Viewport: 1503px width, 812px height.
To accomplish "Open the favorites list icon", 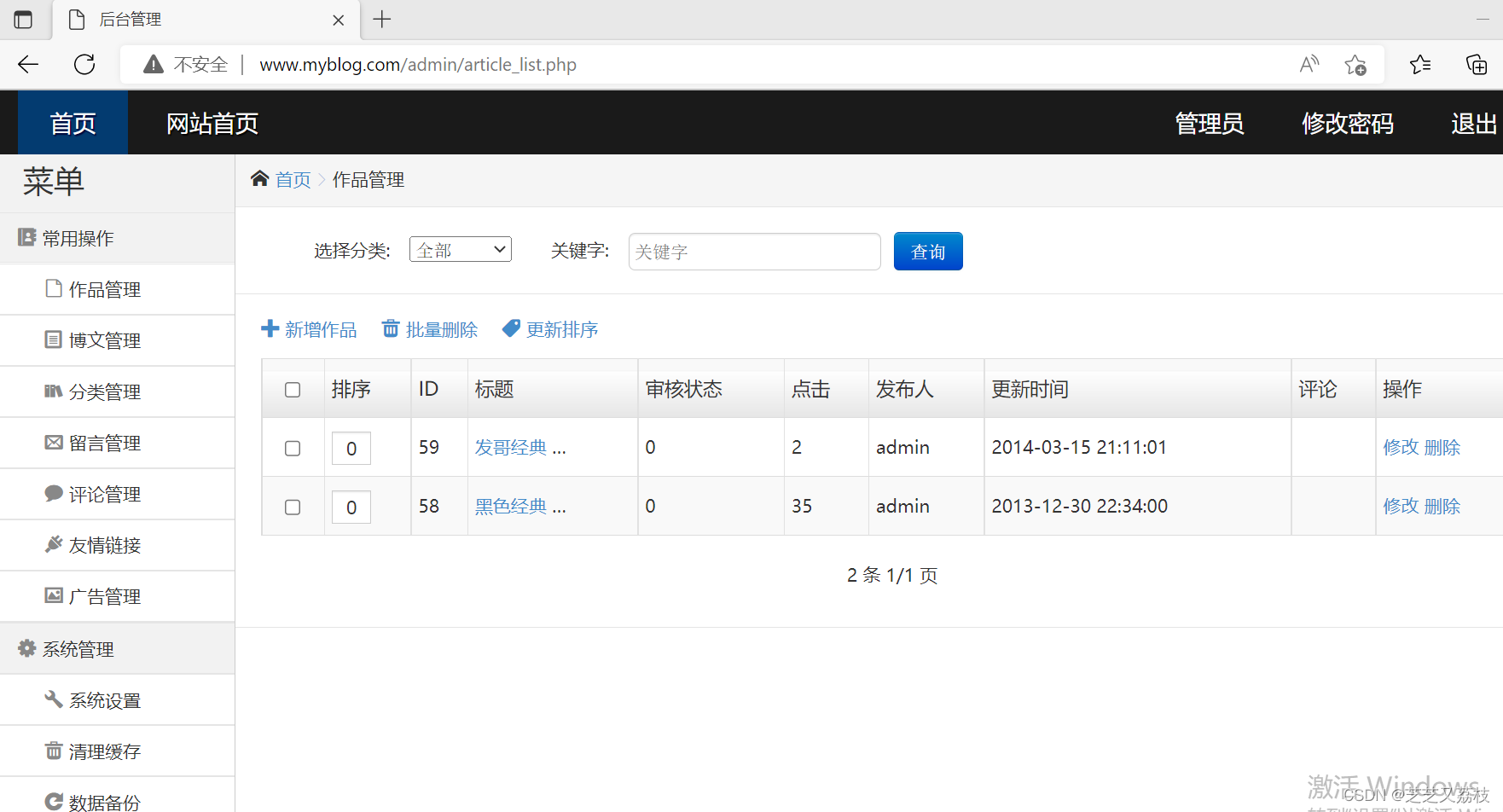I will click(x=1420, y=64).
